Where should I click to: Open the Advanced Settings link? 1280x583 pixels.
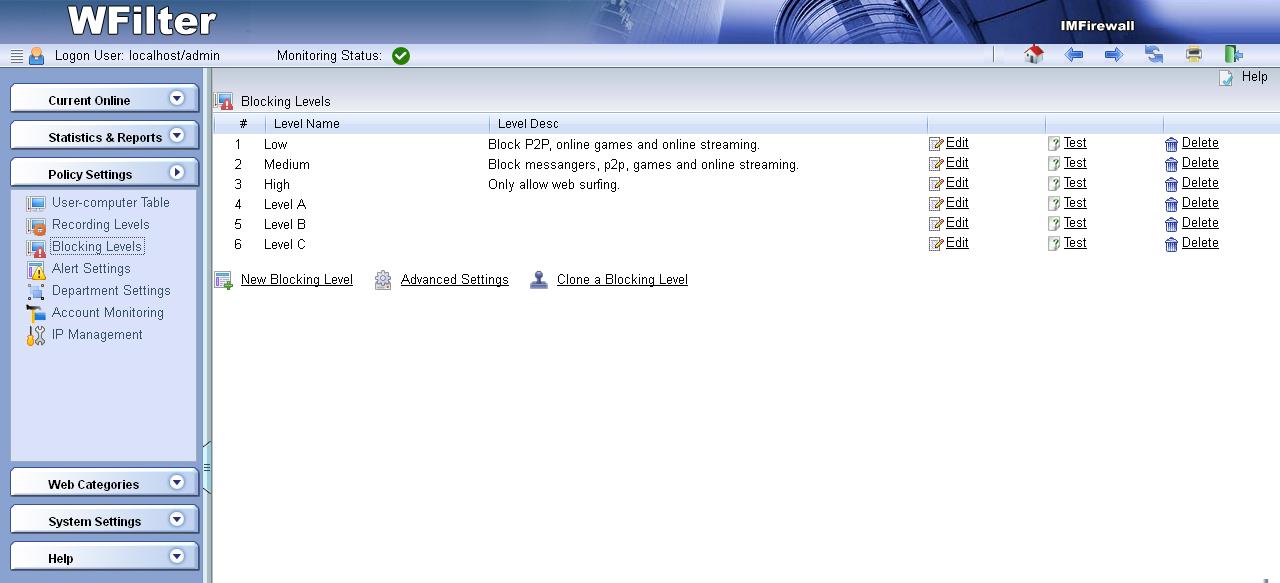454,280
